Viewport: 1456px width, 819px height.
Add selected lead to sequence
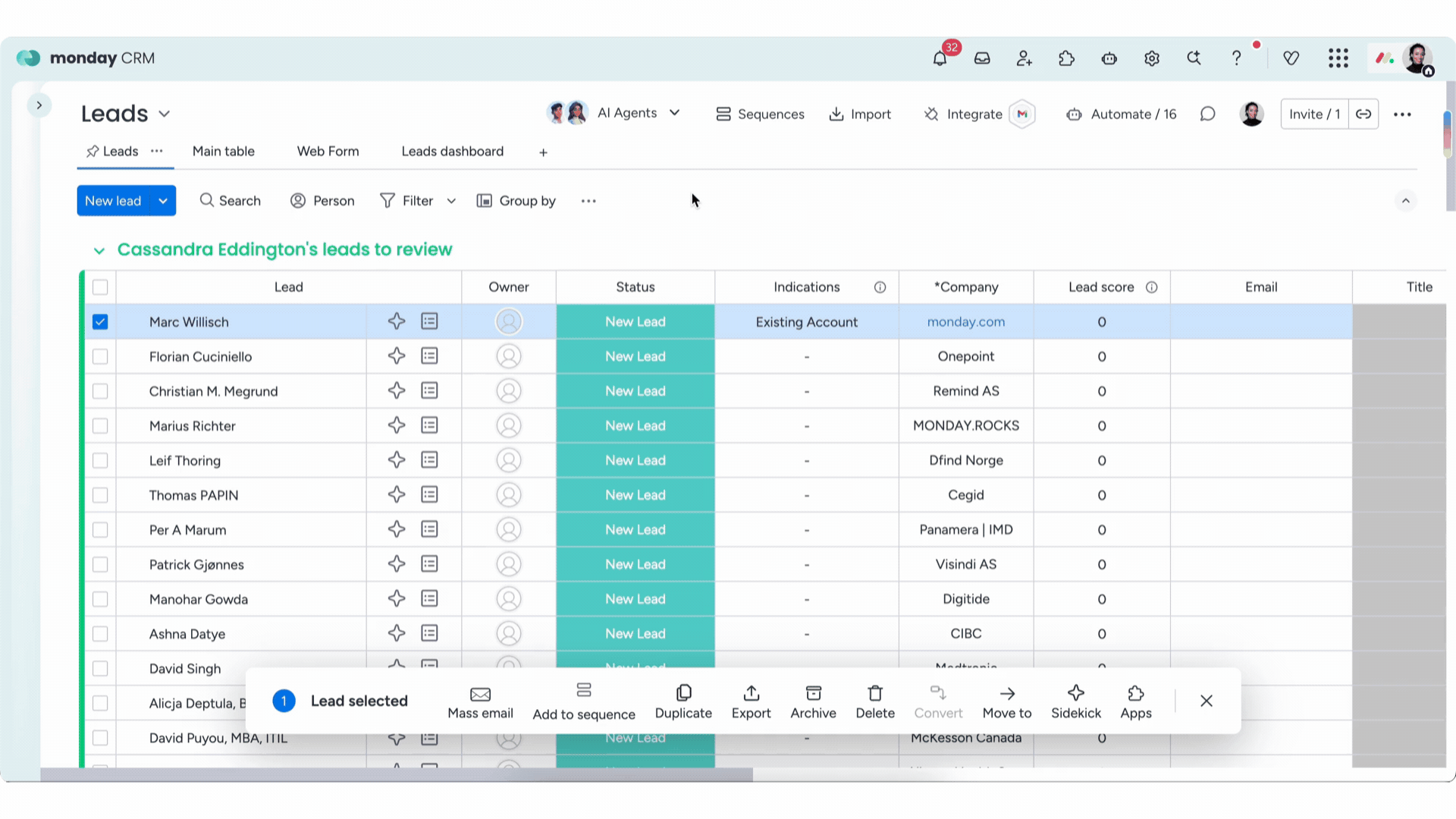click(584, 702)
